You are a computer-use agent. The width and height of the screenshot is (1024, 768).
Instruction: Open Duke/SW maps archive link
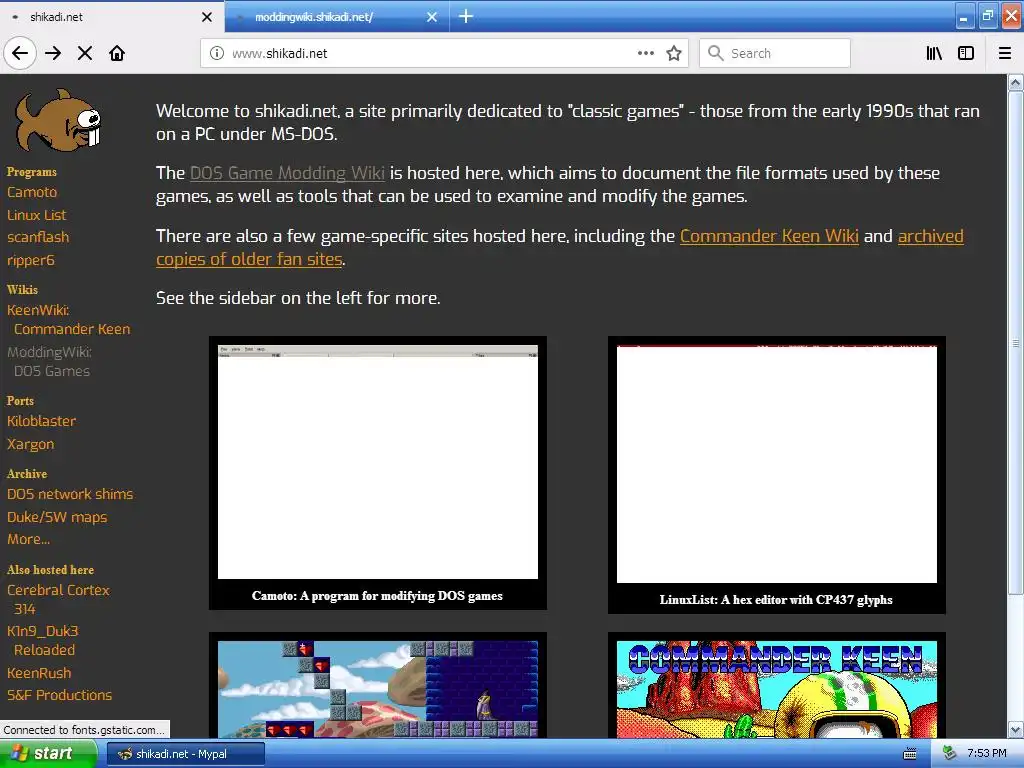57,517
